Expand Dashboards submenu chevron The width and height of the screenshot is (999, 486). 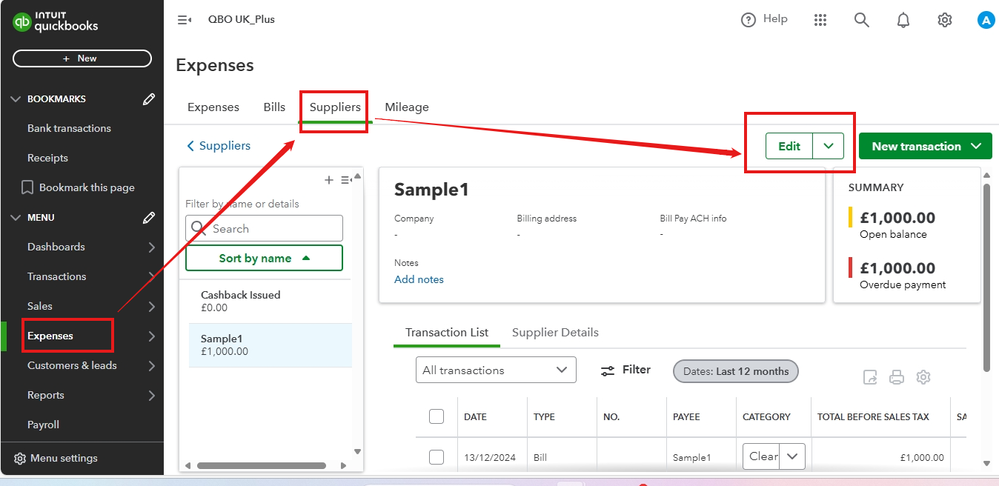click(x=152, y=247)
